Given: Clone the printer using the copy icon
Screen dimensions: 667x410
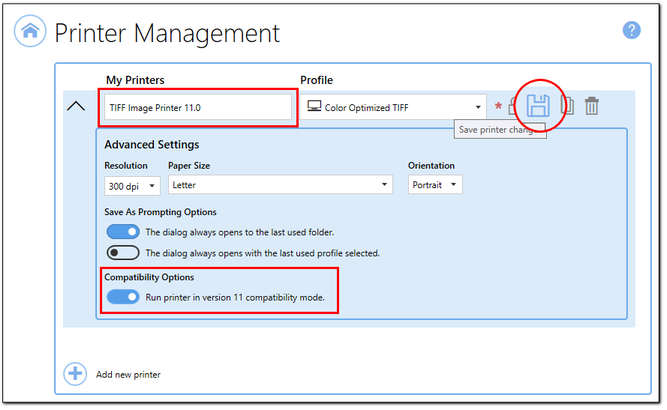Looking at the screenshot, I should 567,105.
